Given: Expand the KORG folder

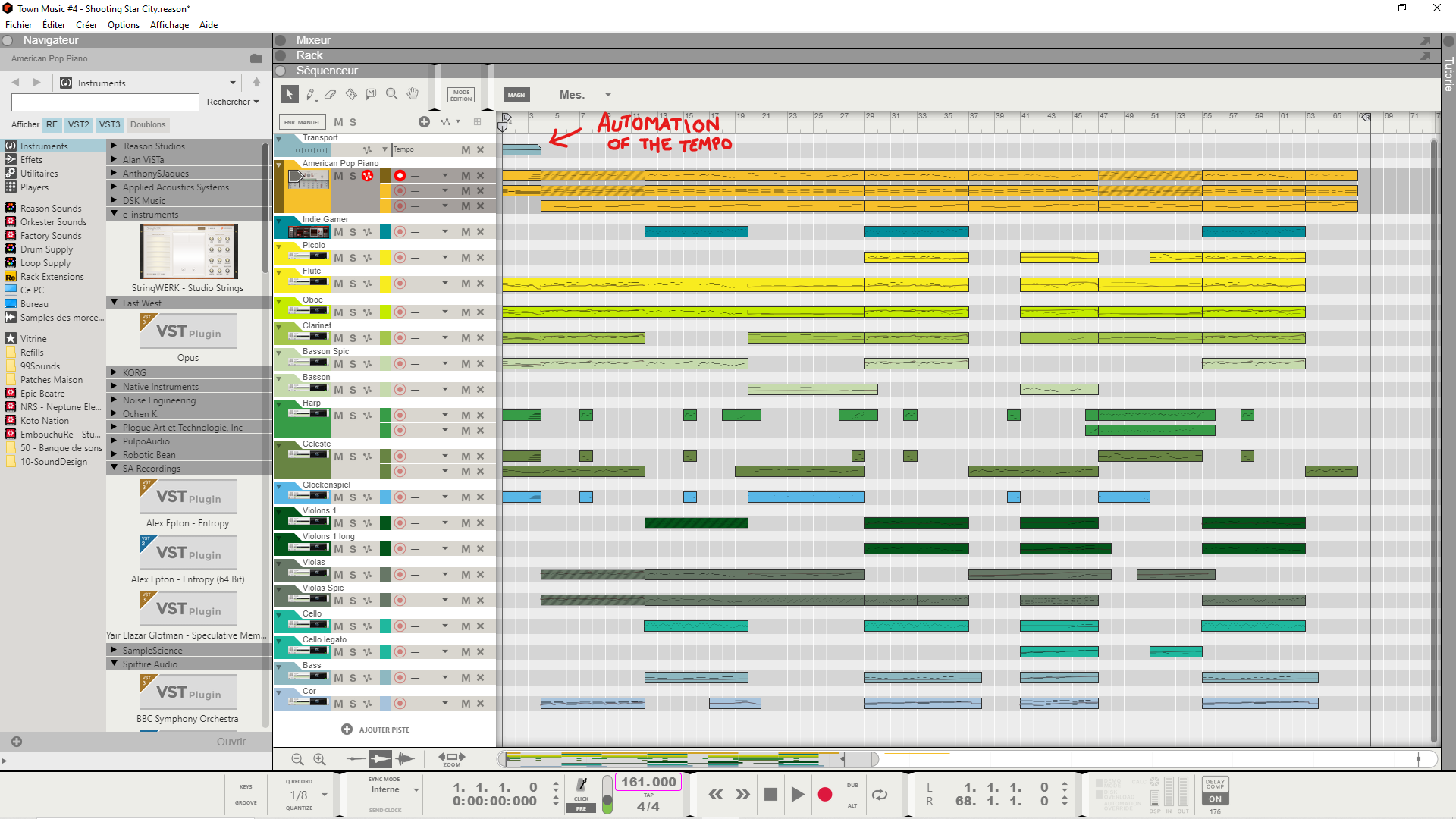Looking at the screenshot, I should click(x=114, y=372).
